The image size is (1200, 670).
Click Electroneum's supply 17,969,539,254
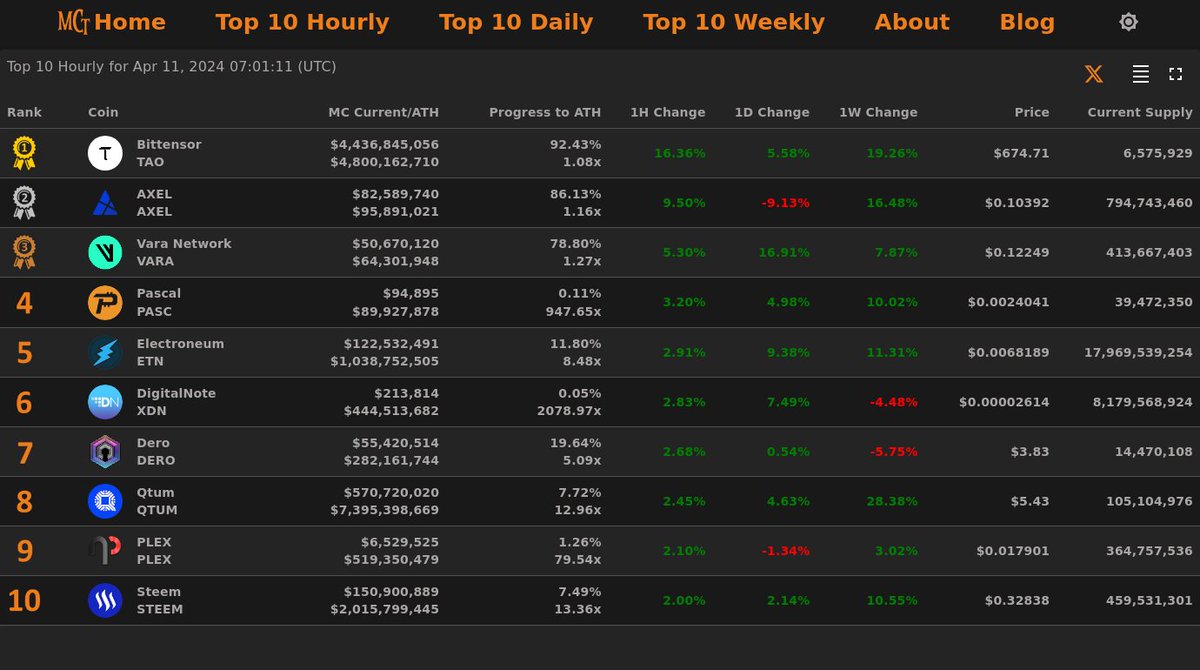(1138, 352)
